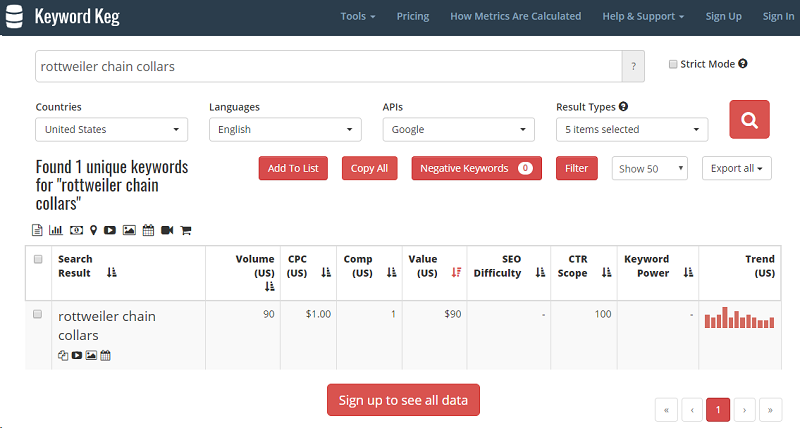The image size is (800, 428).
Task: Click the 100 CTR Scope value
Action: (603, 314)
